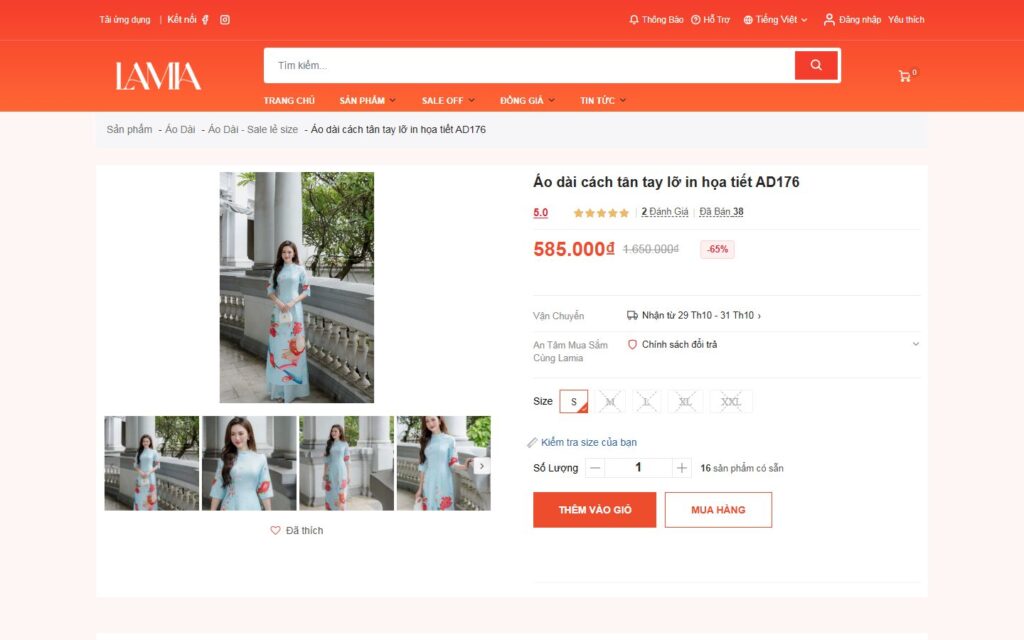This screenshot has width=1024, height=640.
Task: Click MUA HÀNG button
Action: point(718,510)
